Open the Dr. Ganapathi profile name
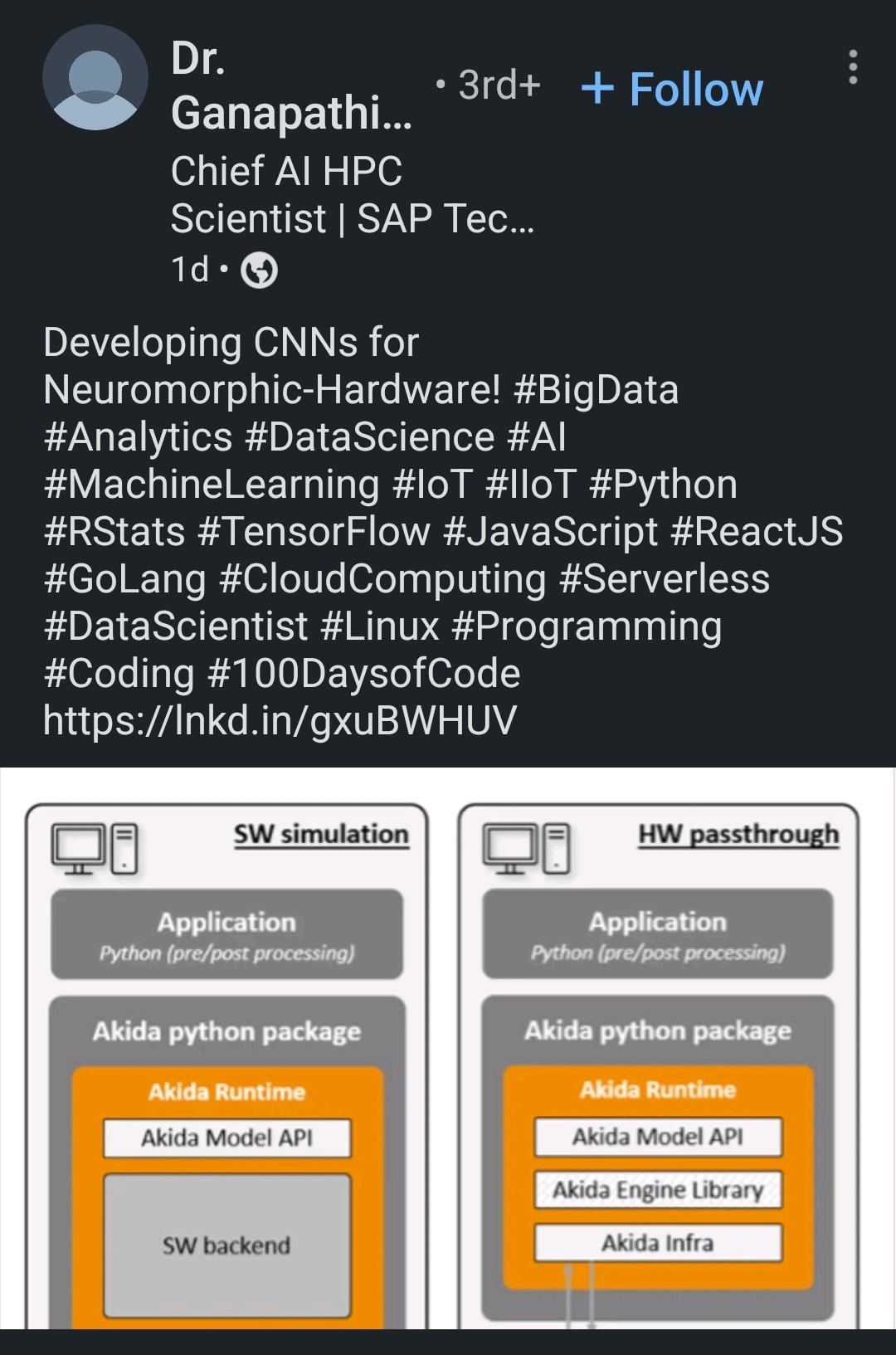Screen dimensions: 896x1355 tap(291, 85)
